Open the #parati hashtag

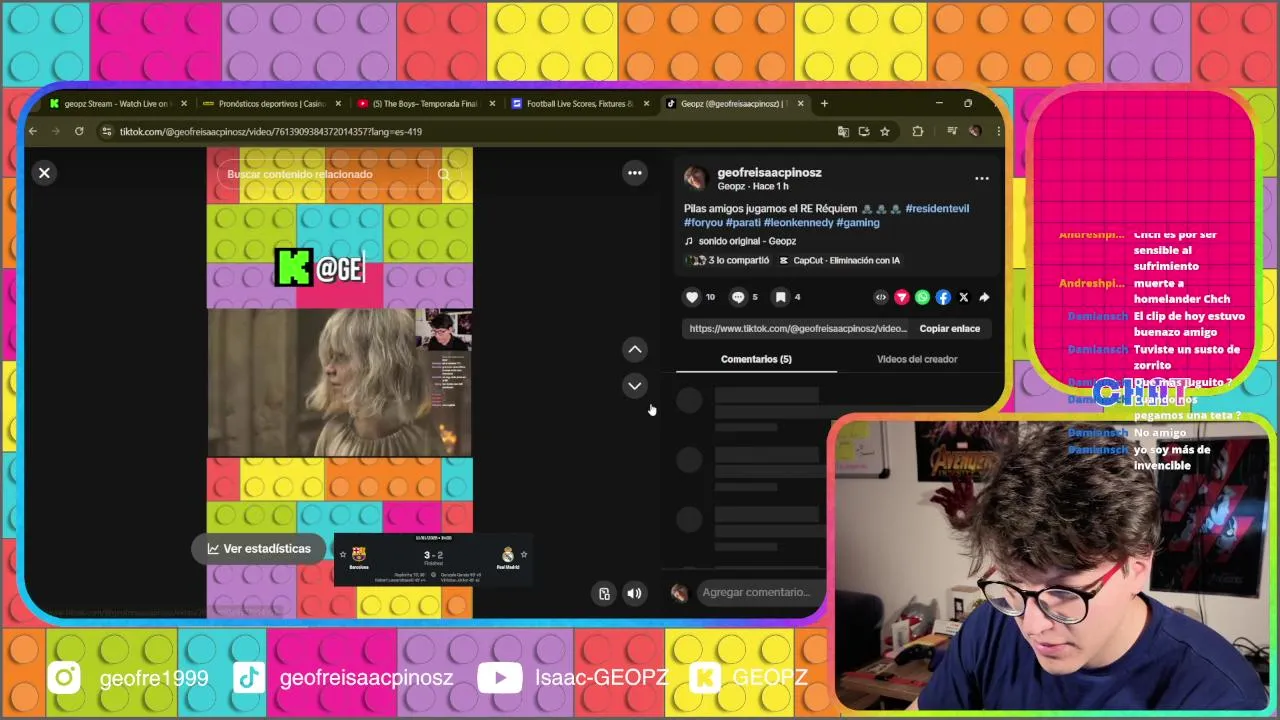(x=743, y=222)
